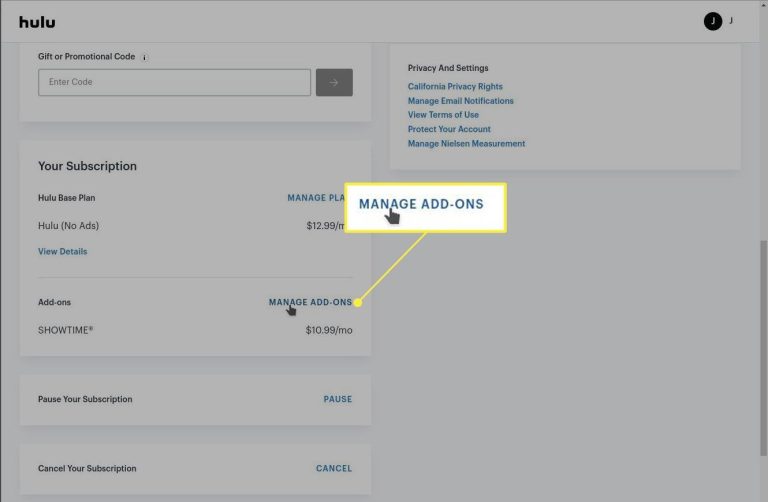Click info icon beside Gift or Promotional Code
The height and width of the screenshot is (502, 768).
[145, 57]
